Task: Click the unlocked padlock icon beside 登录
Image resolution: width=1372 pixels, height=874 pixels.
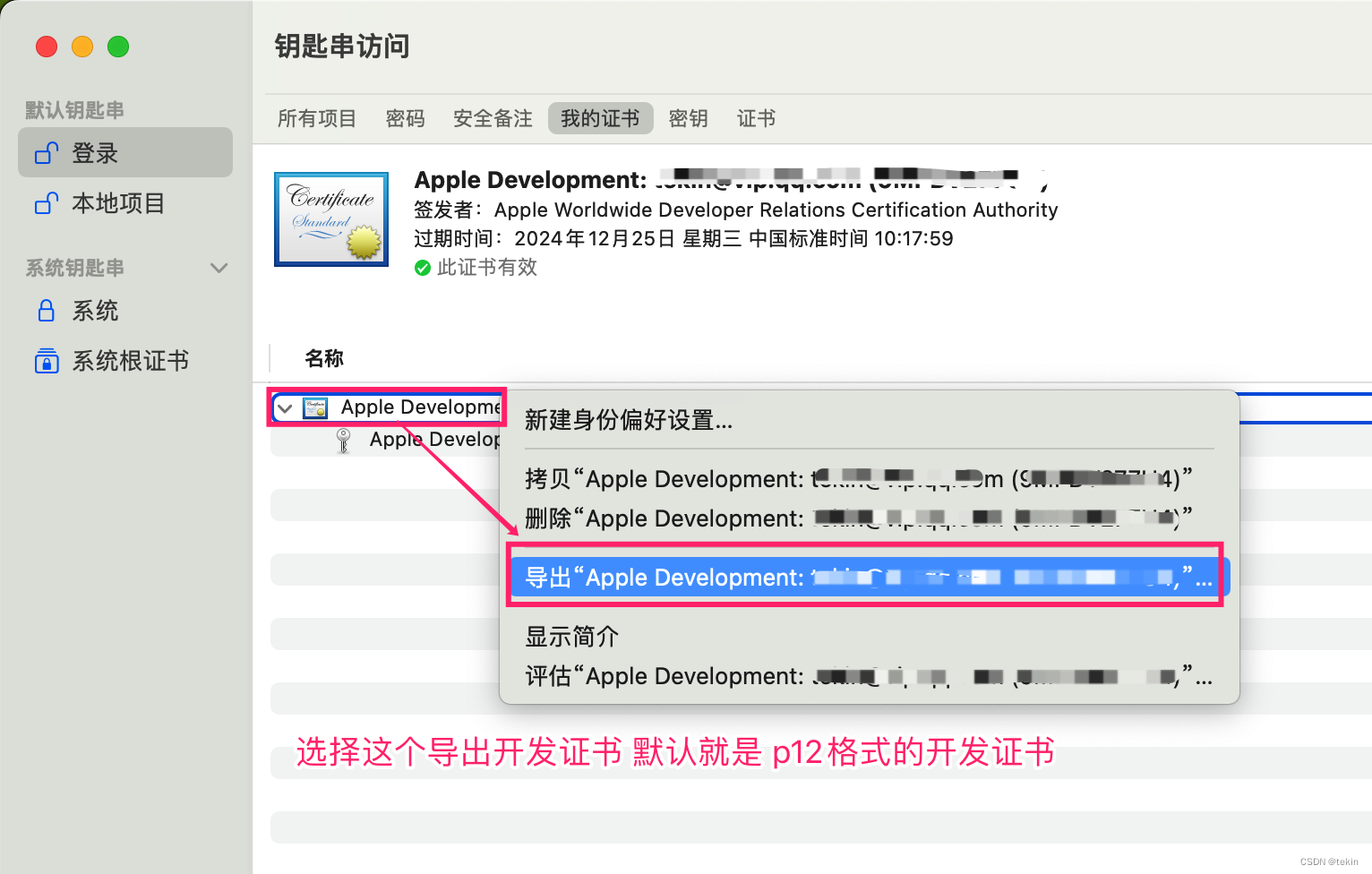Action: pyautogui.click(x=47, y=153)
